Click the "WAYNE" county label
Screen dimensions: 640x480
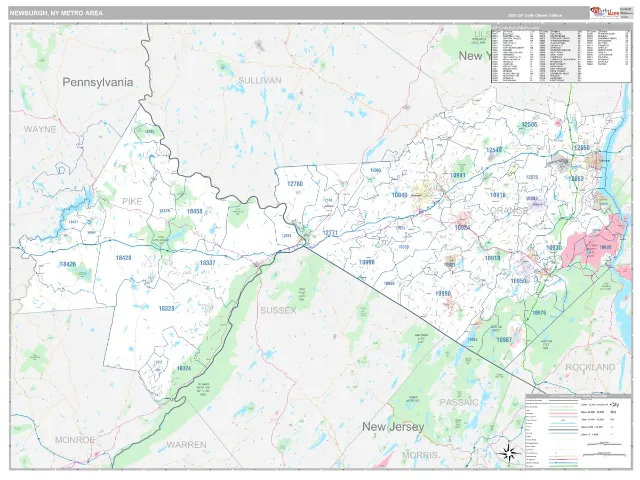click(x=40, y=129)
